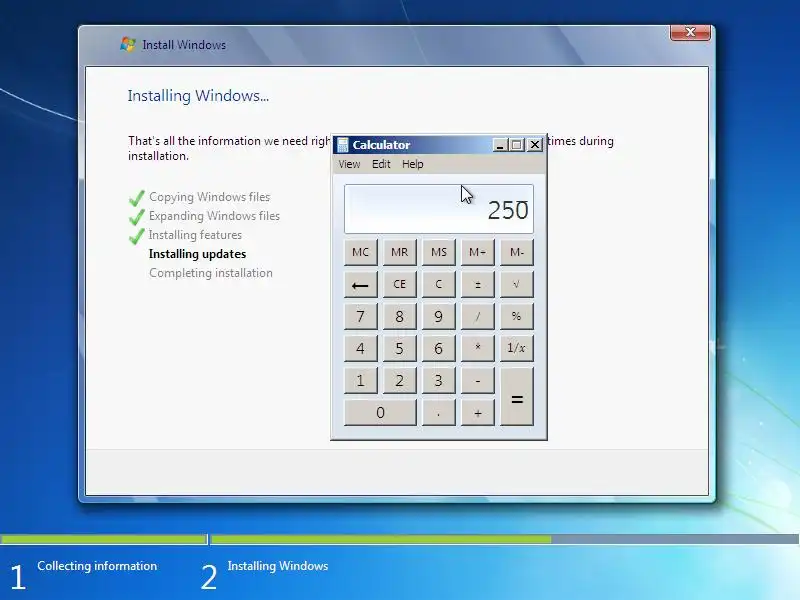Click the Install Windows logo icon
The width and height of the screenshot is (800, 600).
coord(128,44)
